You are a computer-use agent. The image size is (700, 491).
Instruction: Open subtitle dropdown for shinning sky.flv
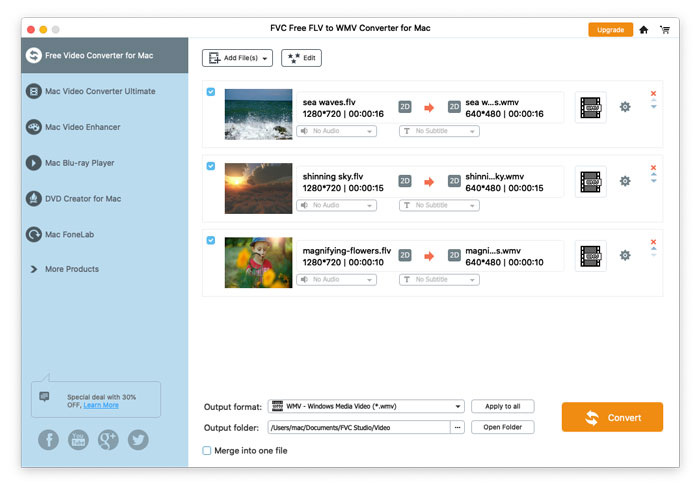click(439, 205)
